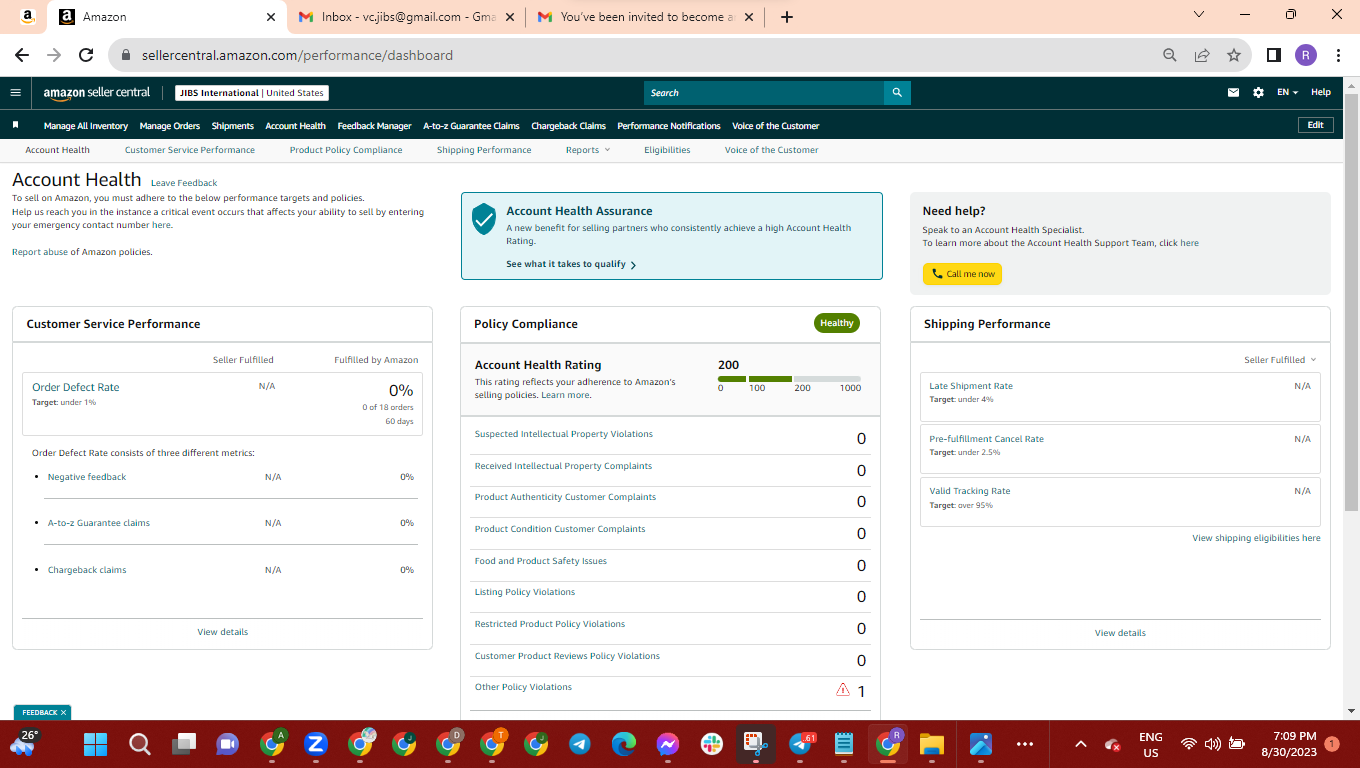The height and width of the screenshot is (768, 1360).
Task: Open the Chrome three-dot menu
Action: [x=1338, y=56]
